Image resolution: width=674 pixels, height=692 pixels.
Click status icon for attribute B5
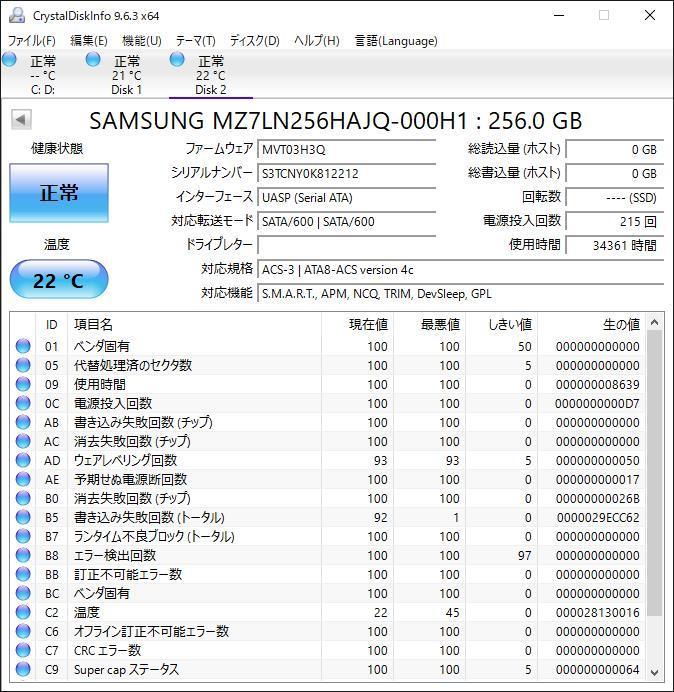(x=23, y=517)
